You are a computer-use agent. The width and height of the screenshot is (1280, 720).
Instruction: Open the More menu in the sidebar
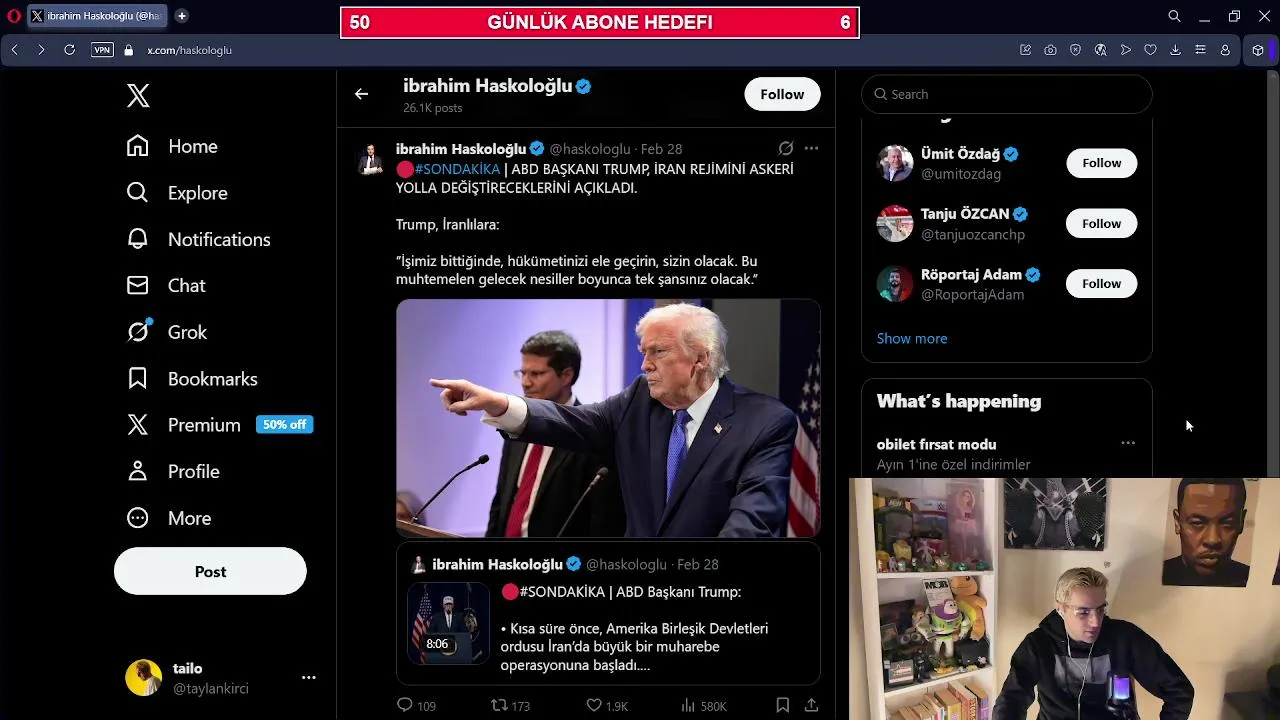pyautogui.click(x=169, y=518)
